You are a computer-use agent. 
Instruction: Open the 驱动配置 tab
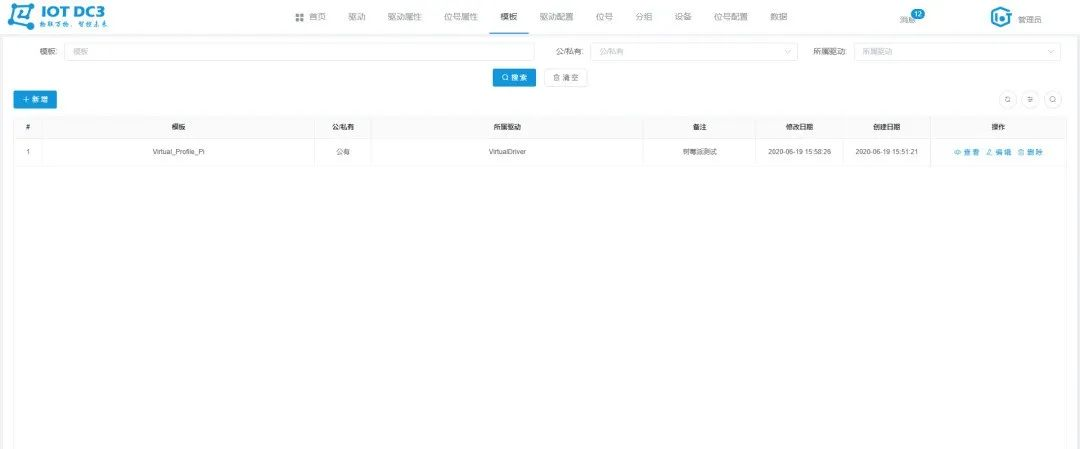coord(557,17)
